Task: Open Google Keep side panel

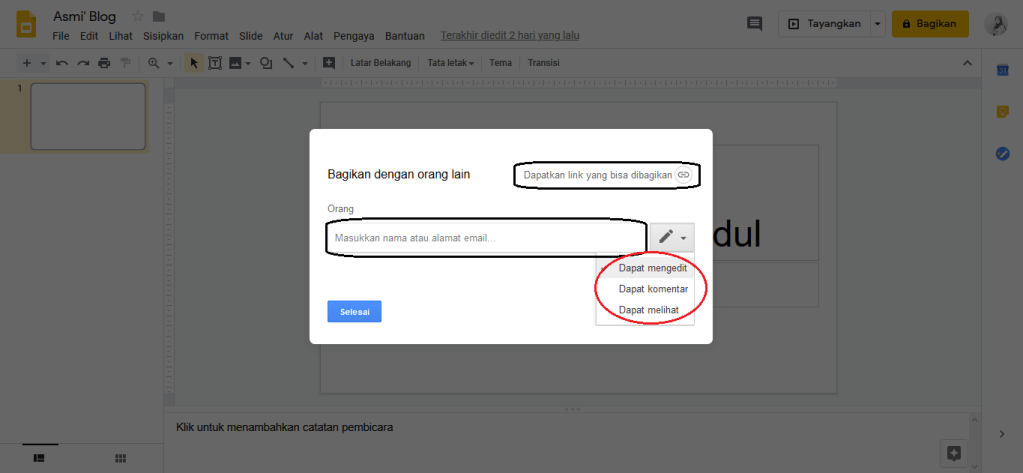Action: (x=1002, y=111)
